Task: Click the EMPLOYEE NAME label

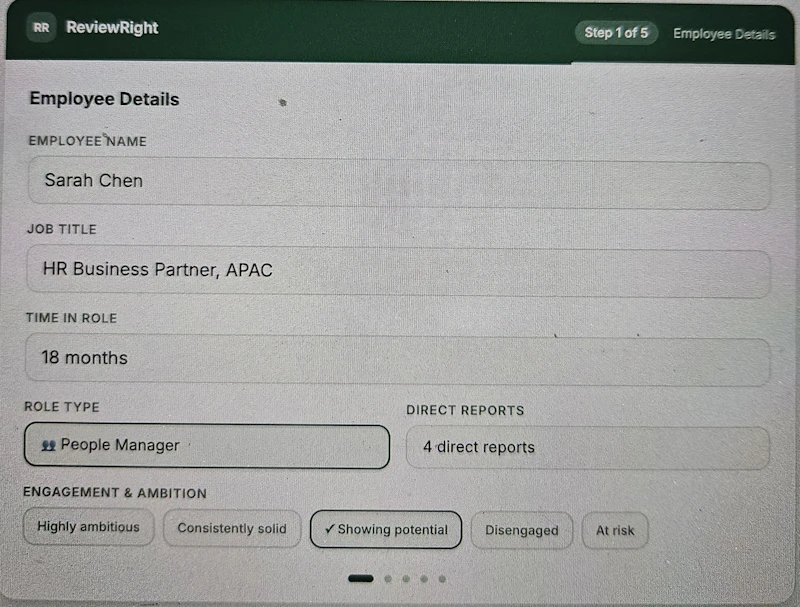Action: coord(88,141)
